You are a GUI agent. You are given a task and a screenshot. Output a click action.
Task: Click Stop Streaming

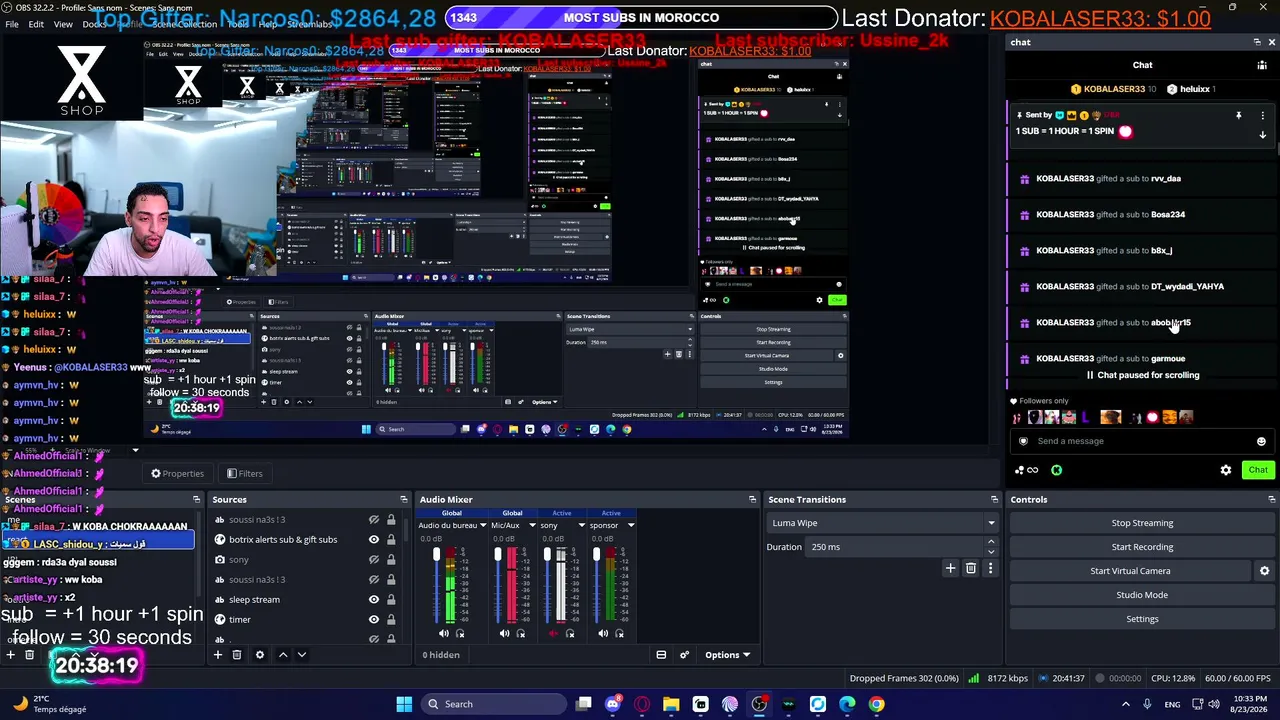click(1142, 523)
